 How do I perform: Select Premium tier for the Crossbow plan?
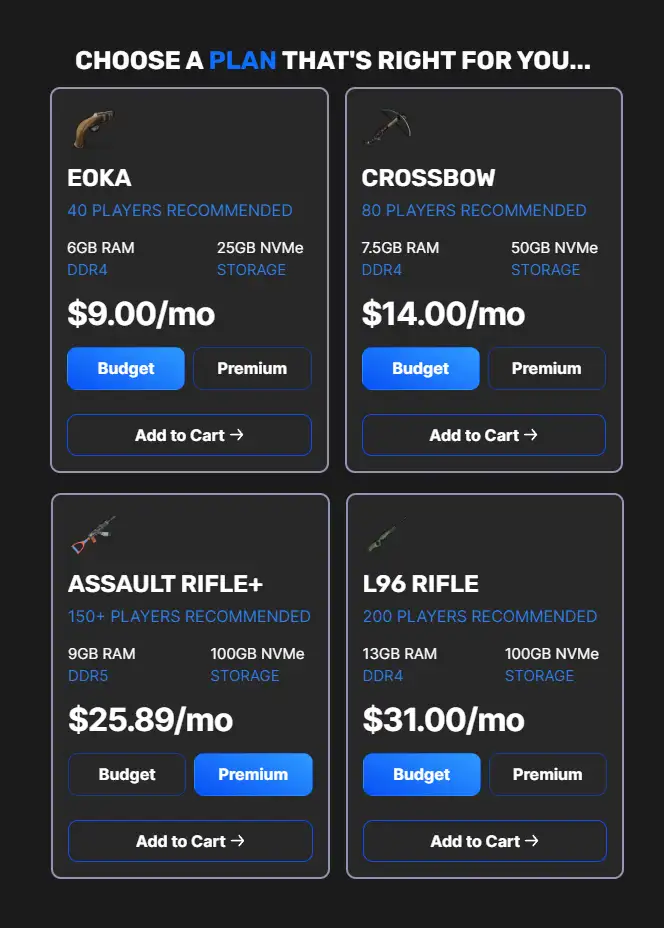coord(547,368)
